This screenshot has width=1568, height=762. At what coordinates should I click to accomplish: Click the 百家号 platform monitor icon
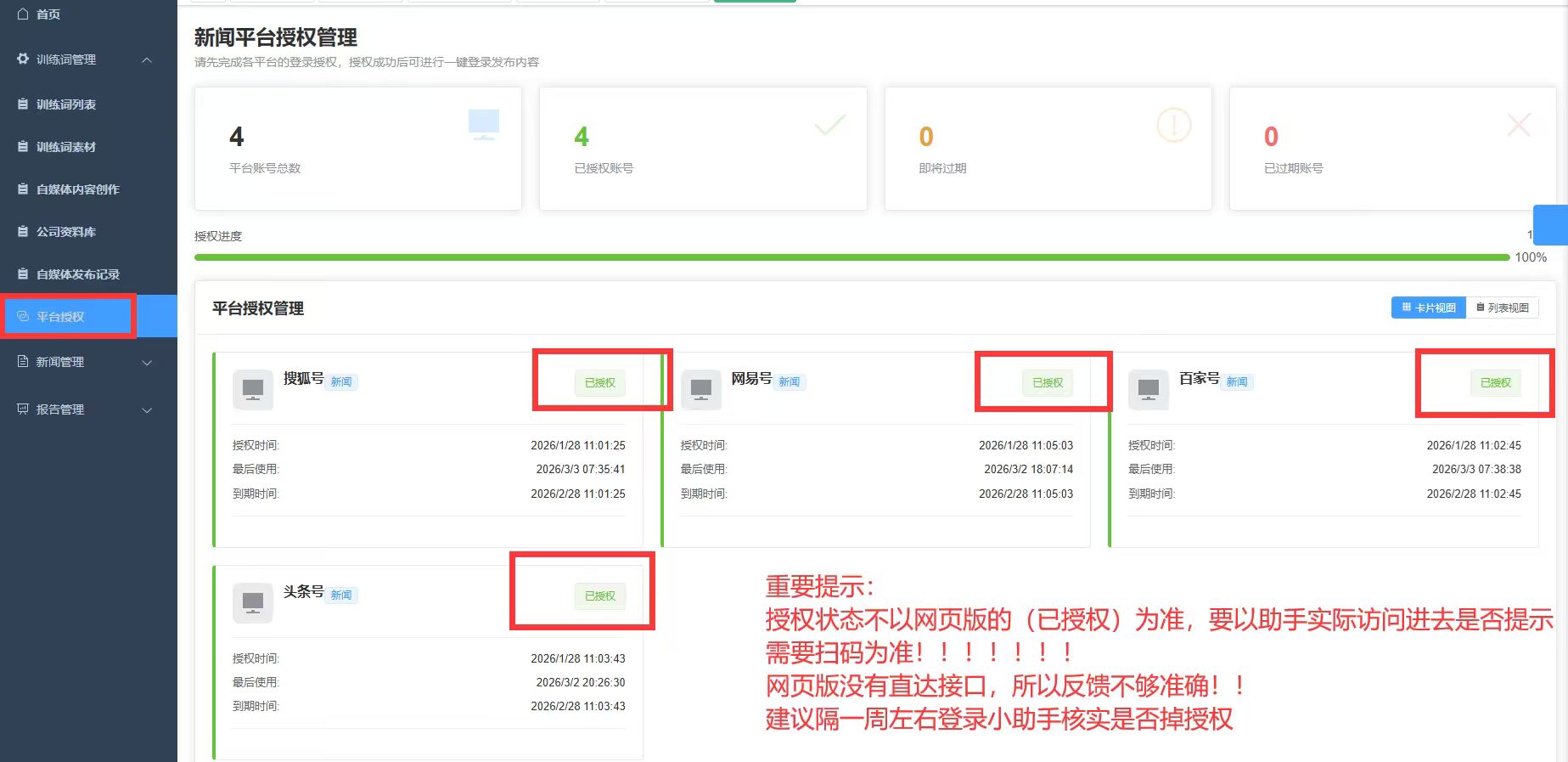point(1148,390)
